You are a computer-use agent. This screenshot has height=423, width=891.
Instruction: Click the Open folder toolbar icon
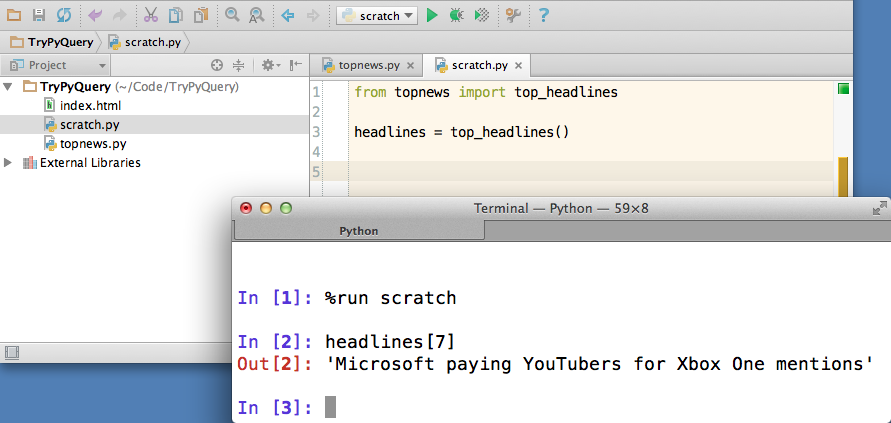[x=14, y=15]
